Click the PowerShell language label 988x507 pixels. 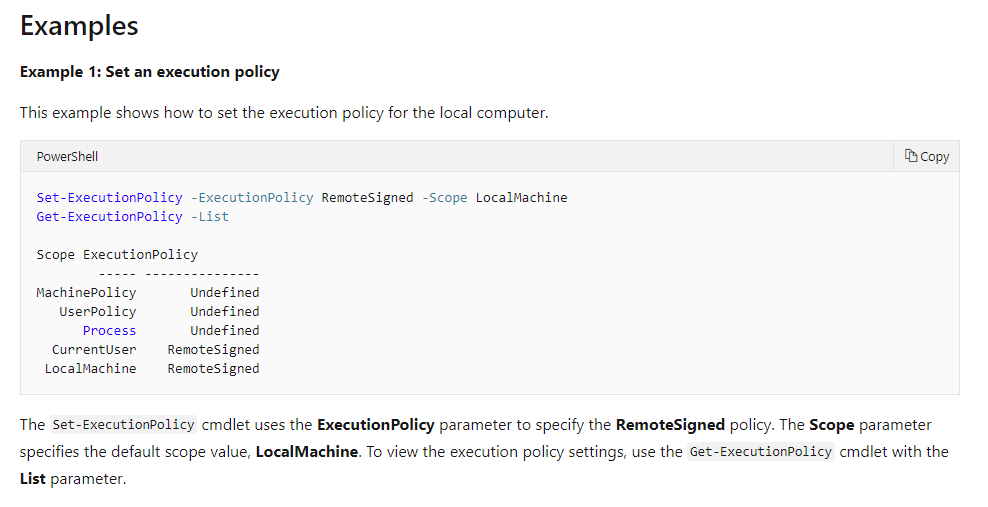point(67,157)
